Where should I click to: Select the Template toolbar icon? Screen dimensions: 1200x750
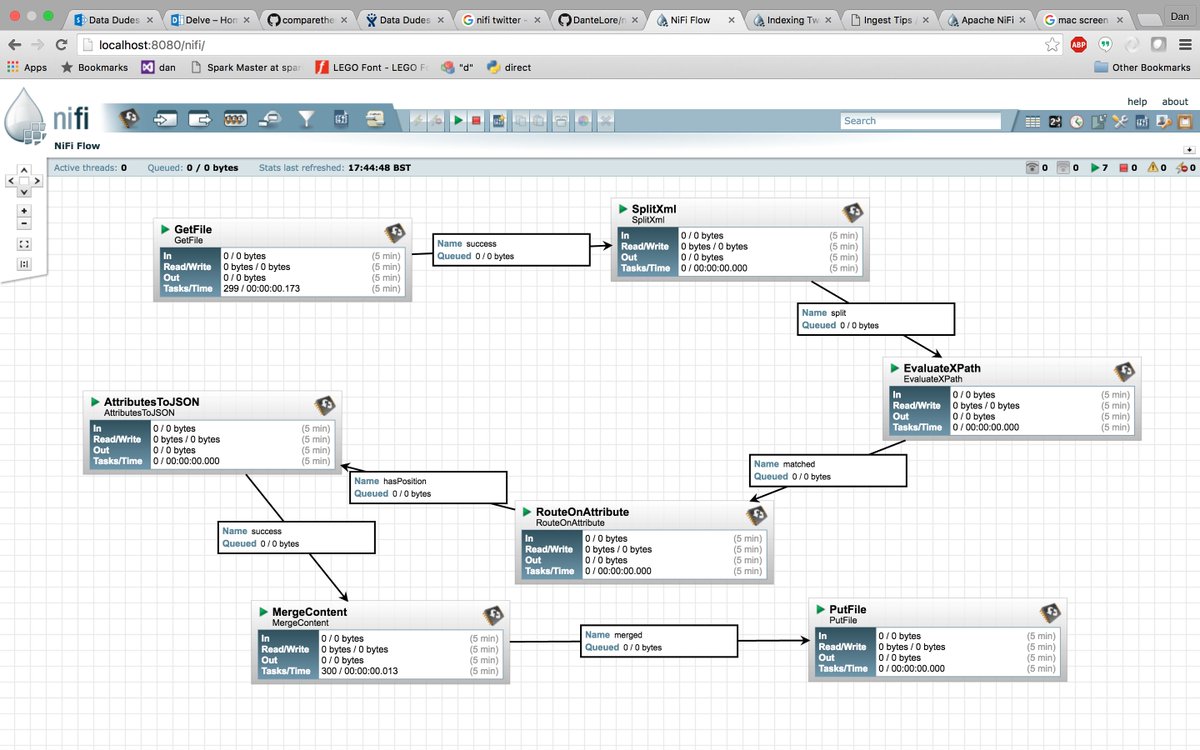[340, 119]
